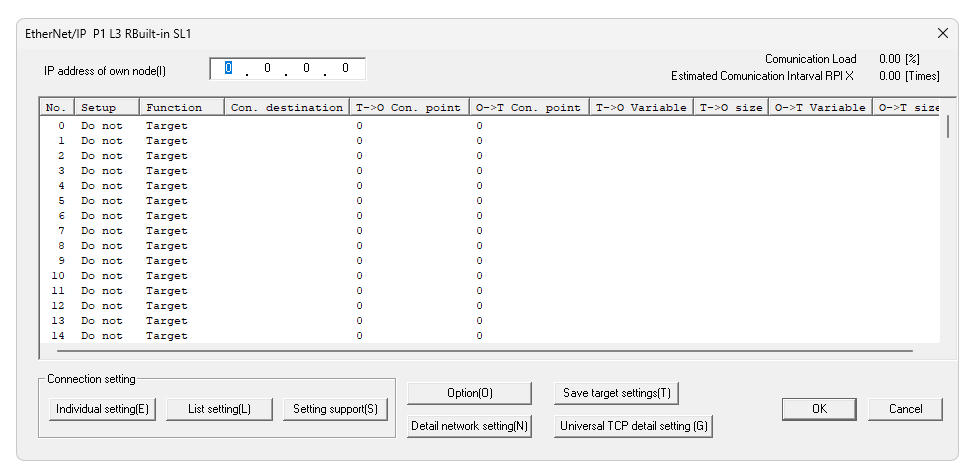Image resolution: width=972 pixels, height=476 pixels.
Task: Click 'Target' function in row 2
Action: pyautogui.click(x=167, y=156)
